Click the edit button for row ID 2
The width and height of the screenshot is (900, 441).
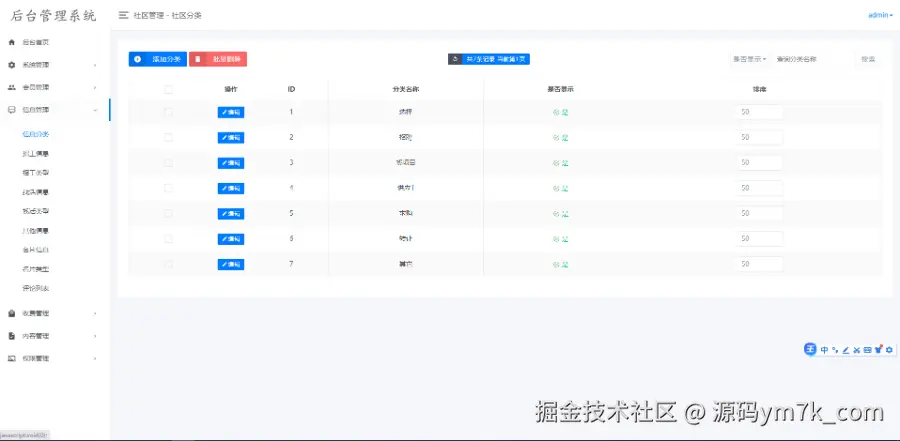click(231, 138)
